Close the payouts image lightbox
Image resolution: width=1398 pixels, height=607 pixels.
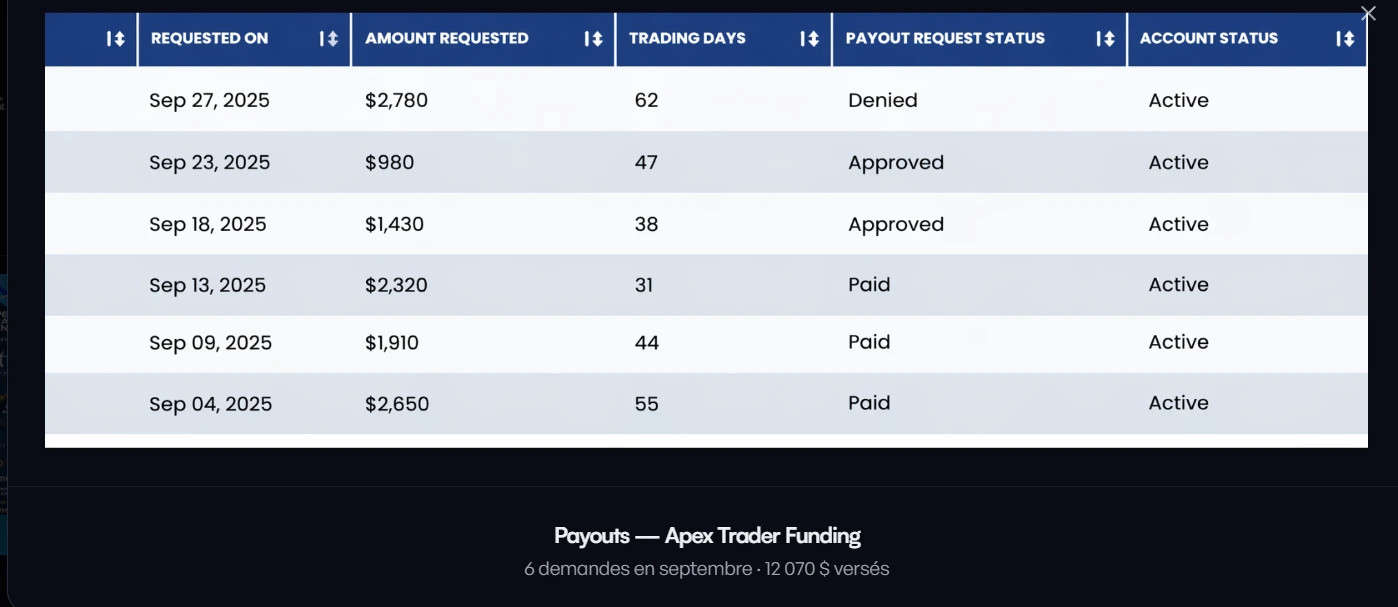tap(1368, 14)
